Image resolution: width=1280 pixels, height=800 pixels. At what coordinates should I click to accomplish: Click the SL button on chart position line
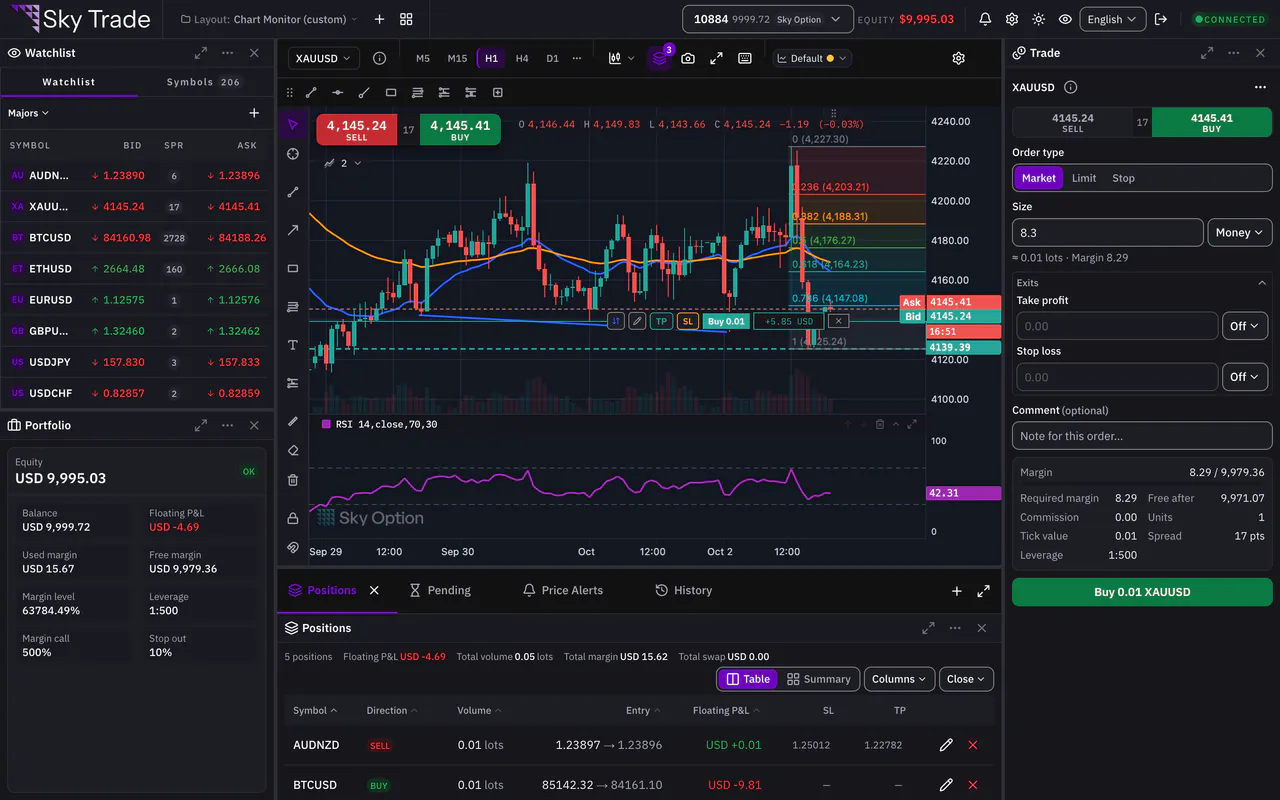tap(687, 321)
